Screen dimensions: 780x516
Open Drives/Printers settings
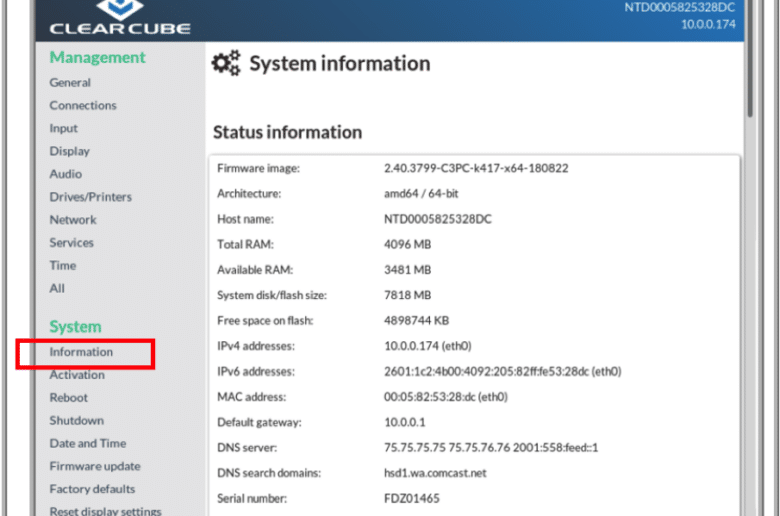(x=91, y=197)
